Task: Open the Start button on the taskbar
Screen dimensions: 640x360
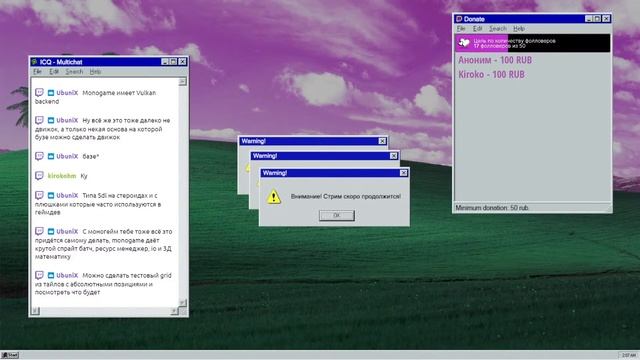Action: click(x=10, y=355)
